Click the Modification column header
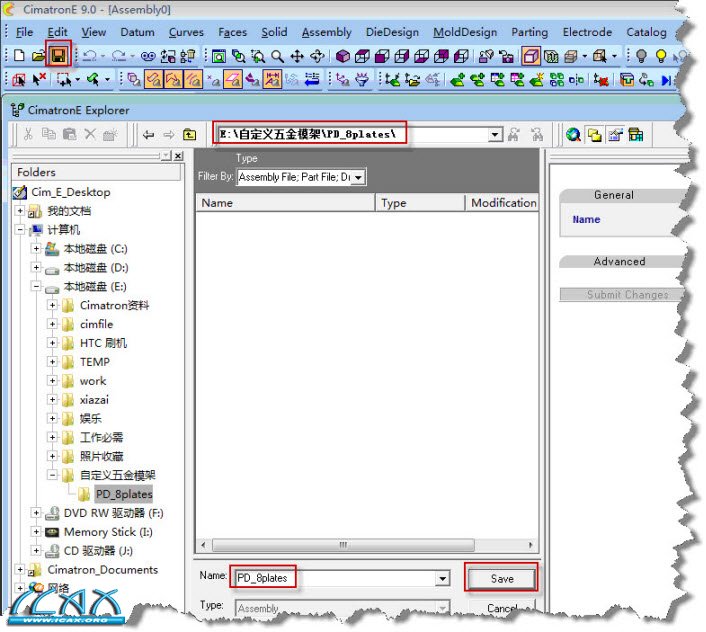 pos(502,203)
